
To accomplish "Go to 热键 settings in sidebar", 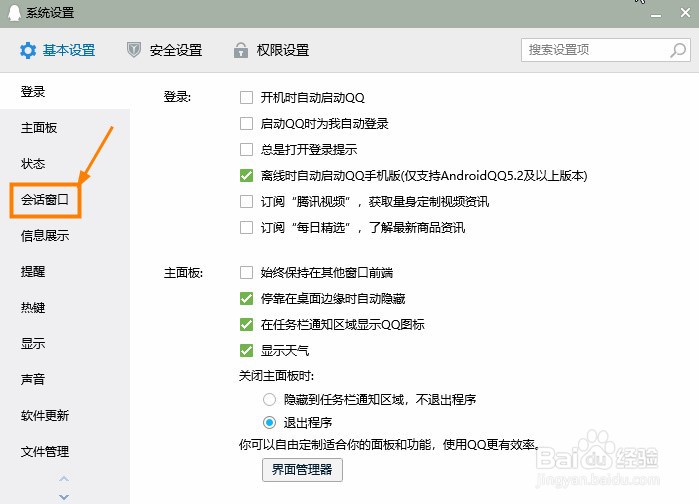I will 33,307.
